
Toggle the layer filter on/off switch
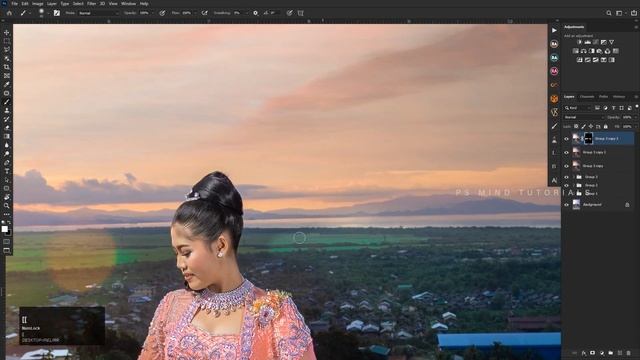pos(637,107)
